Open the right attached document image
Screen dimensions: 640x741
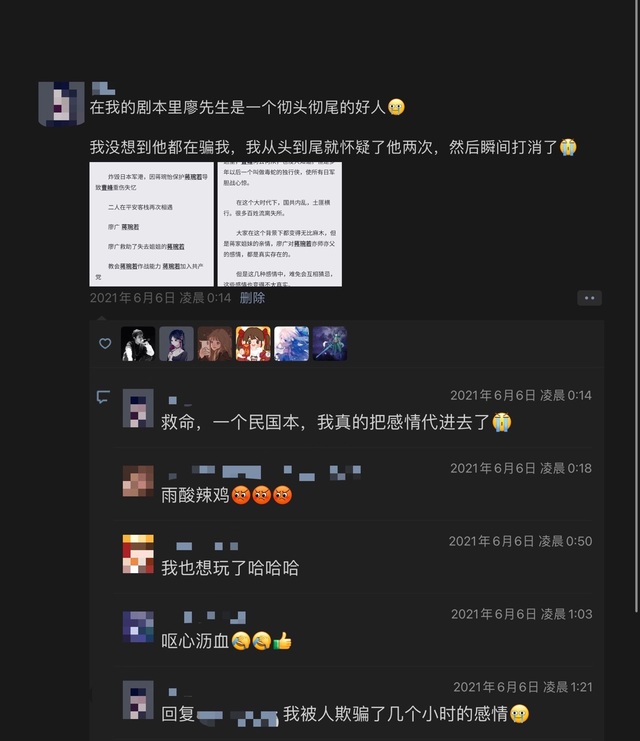(x=280, y=224)
